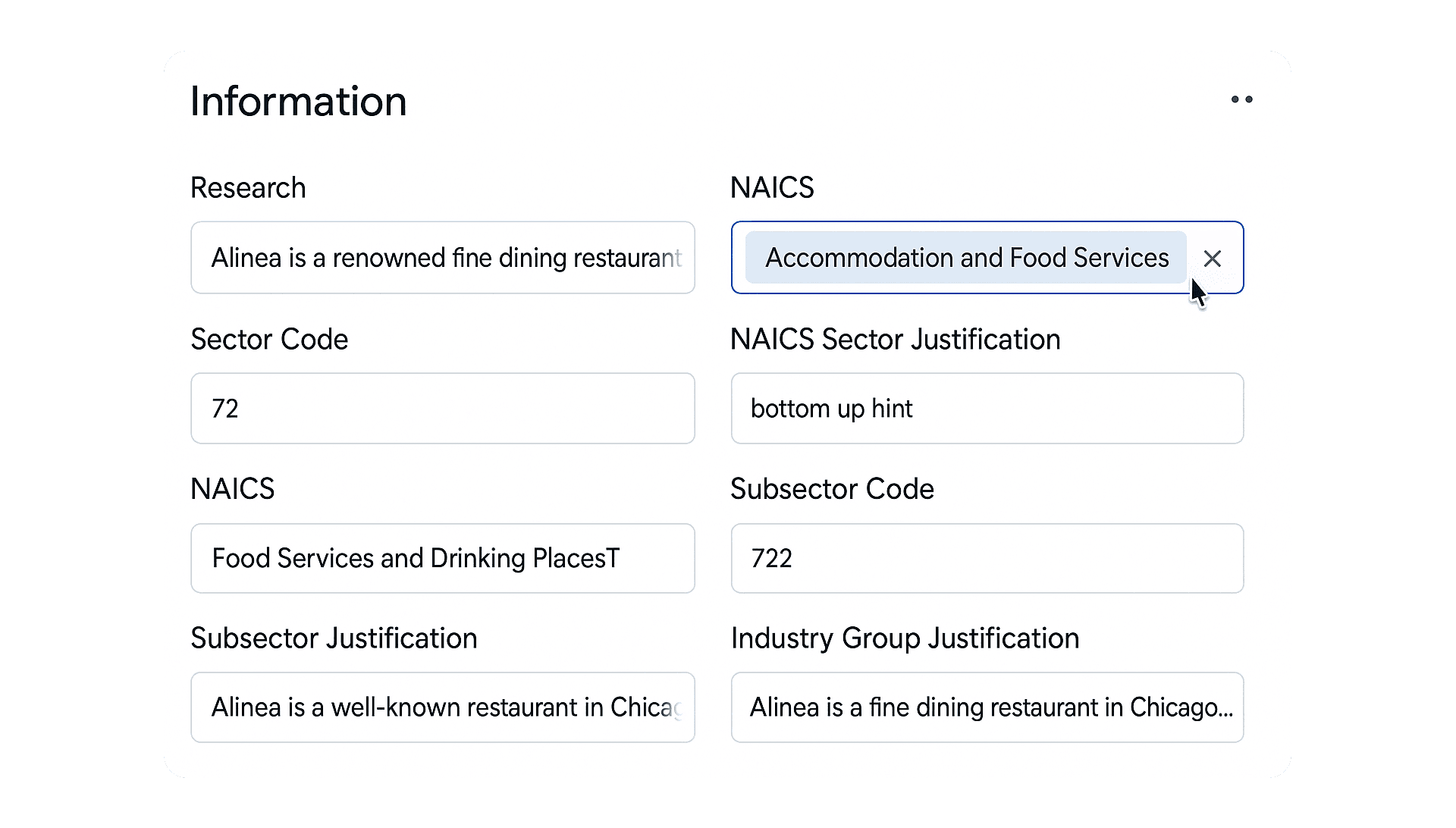Open the two-dot options menu

1241,99
